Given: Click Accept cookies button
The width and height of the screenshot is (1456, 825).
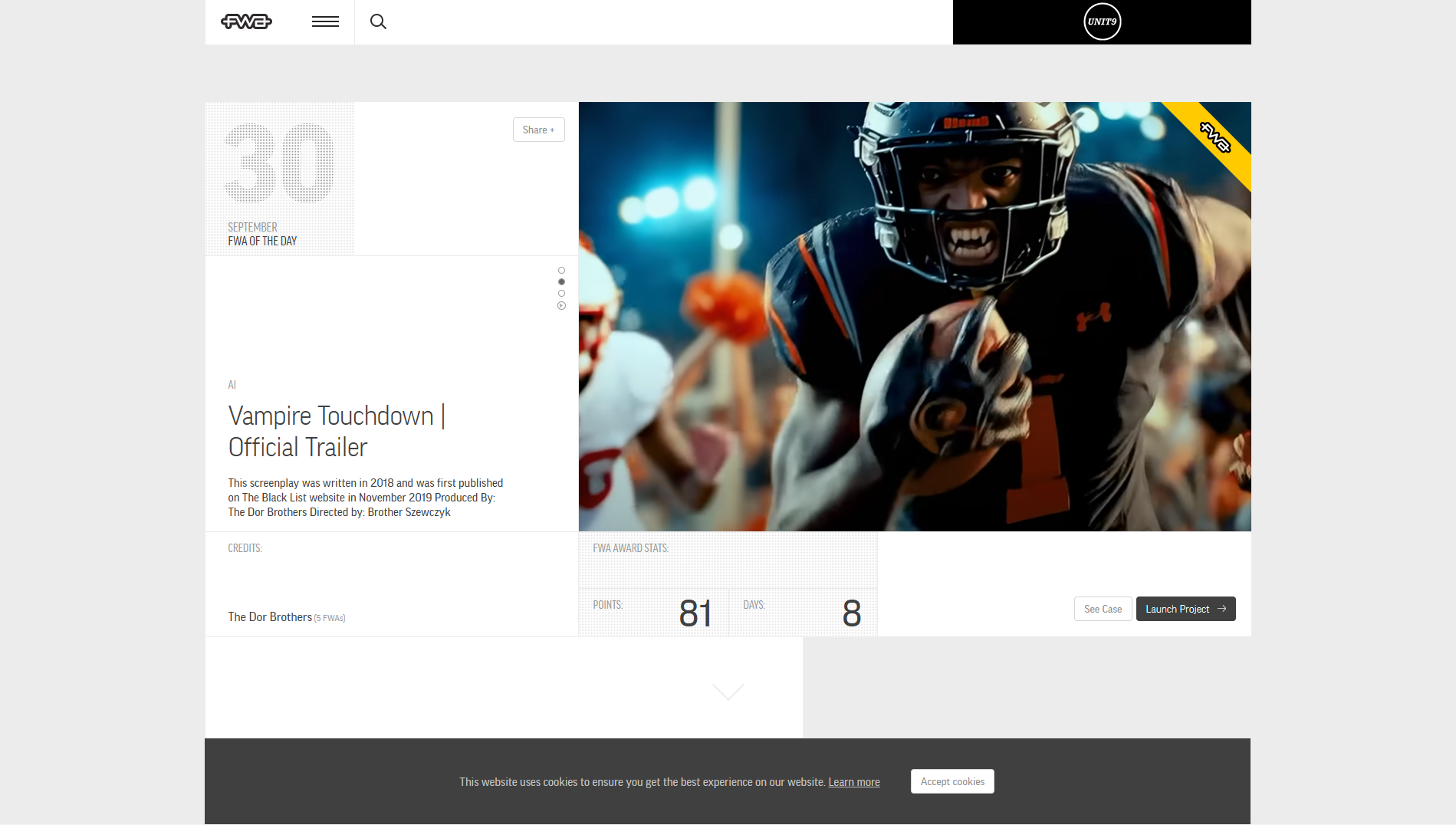Looking at the screenshot, I should coord(952,781).
